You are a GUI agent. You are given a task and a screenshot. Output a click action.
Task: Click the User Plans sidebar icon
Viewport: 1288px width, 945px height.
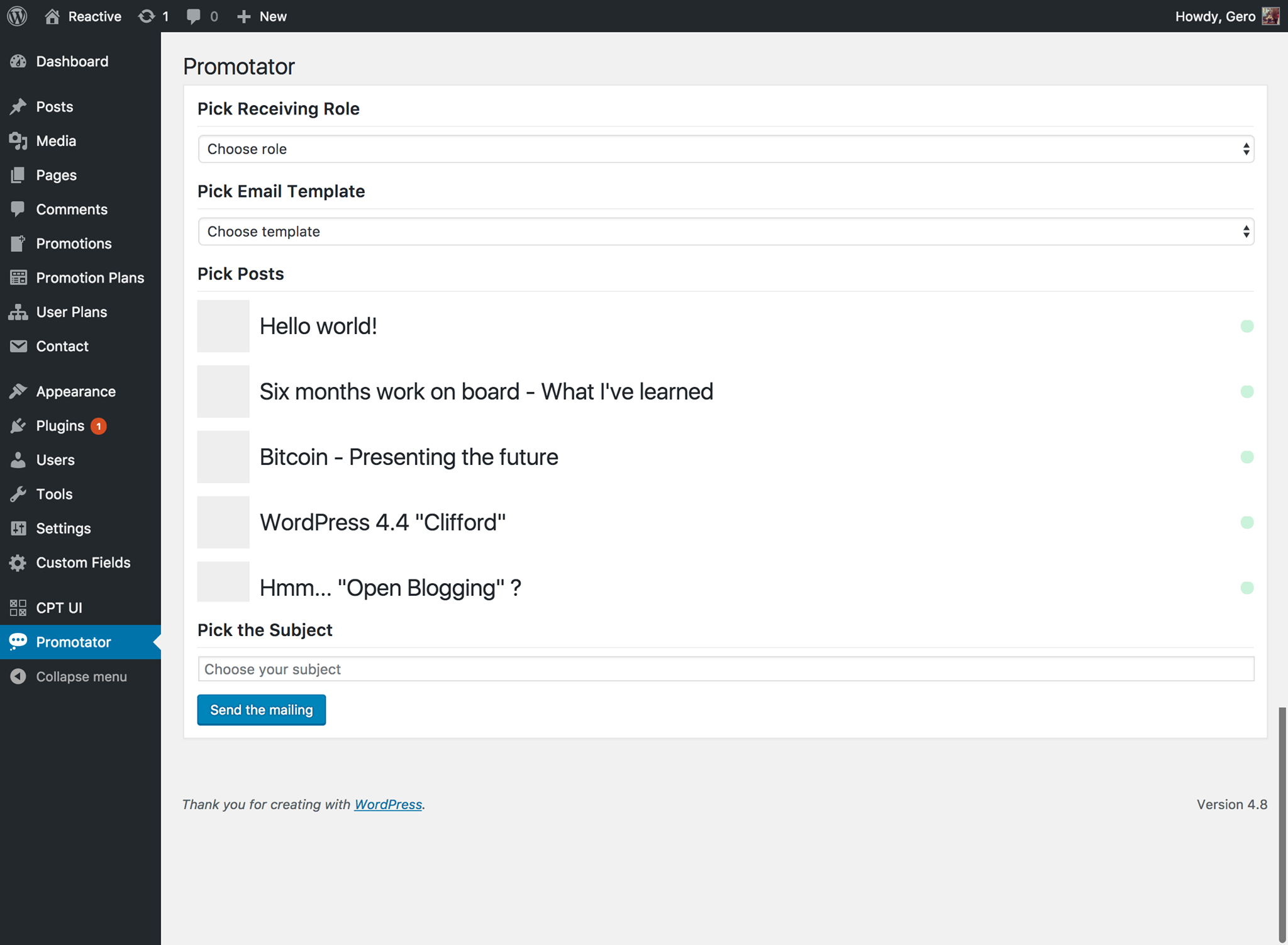[x=19, y=312]
